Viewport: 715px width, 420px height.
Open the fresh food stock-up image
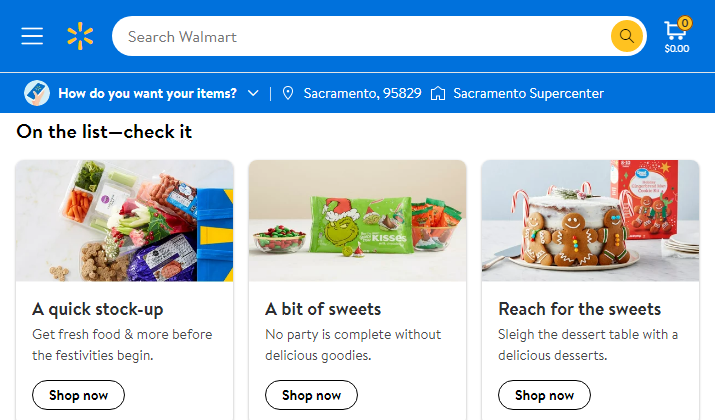[125, 221]
